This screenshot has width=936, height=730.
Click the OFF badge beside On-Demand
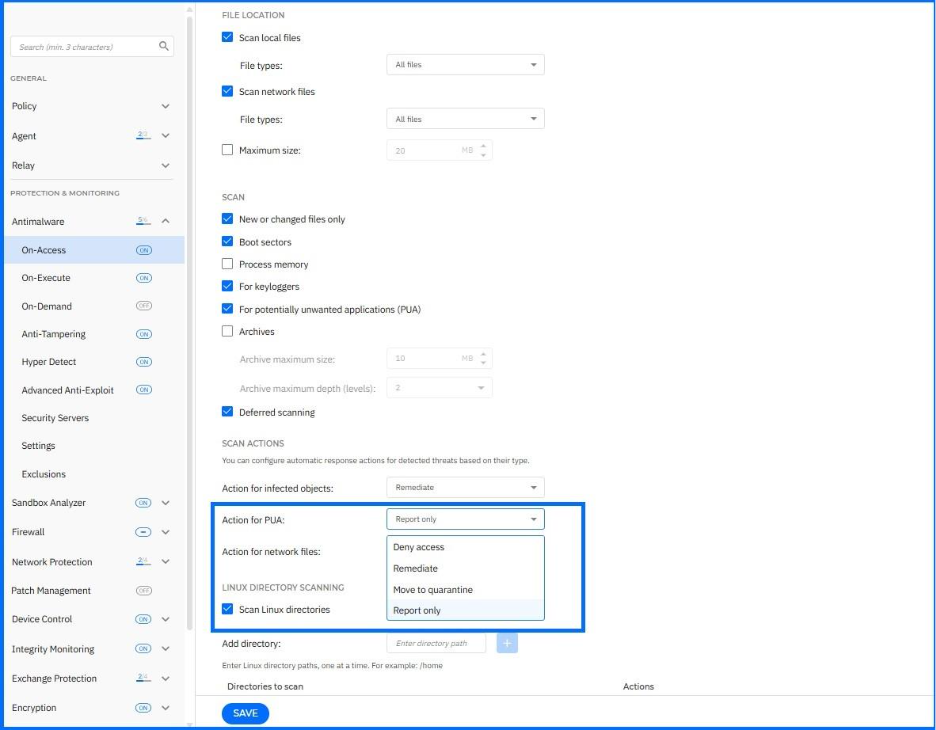144,306
